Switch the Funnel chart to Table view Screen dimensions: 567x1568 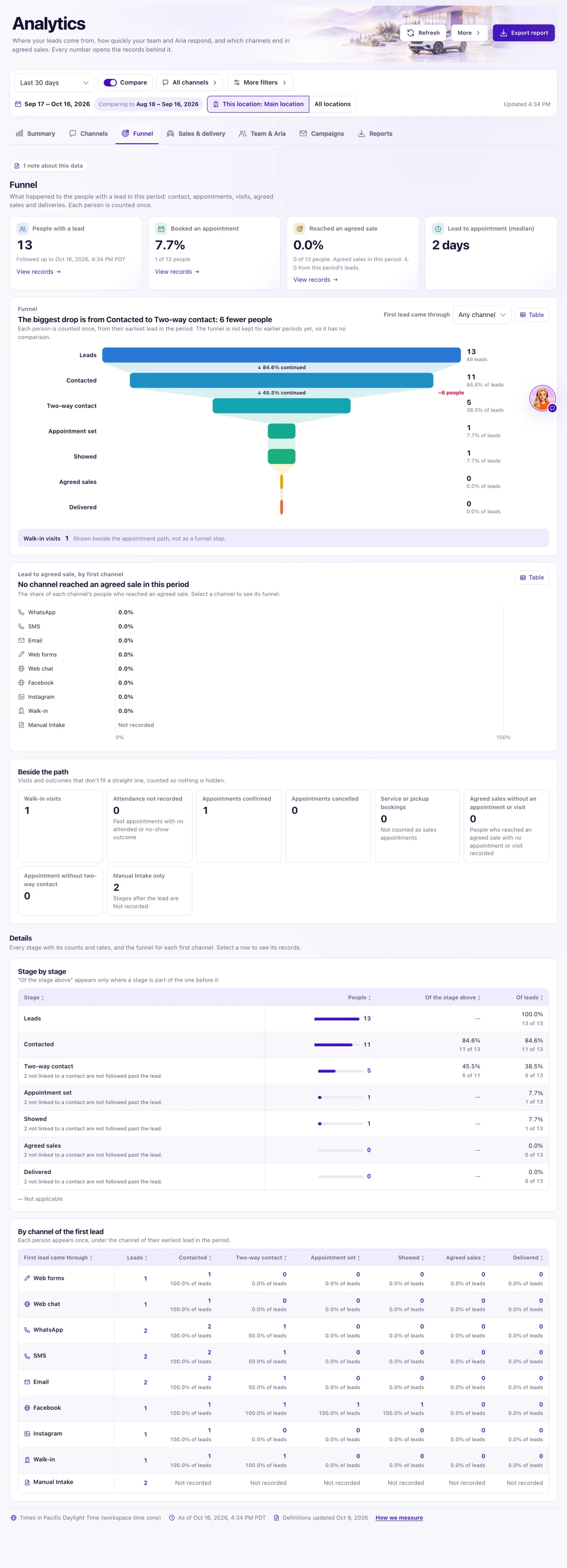click(532, 315)
